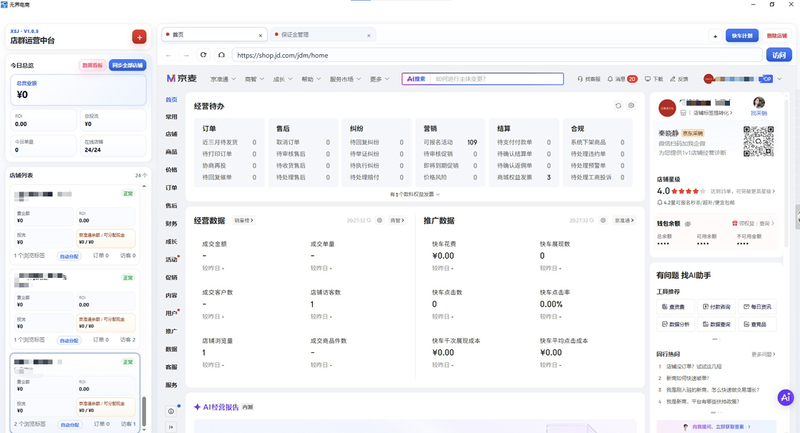The image size is (800, 433).
Task: Expand the 帮助 menu
Action: point(311,79)
